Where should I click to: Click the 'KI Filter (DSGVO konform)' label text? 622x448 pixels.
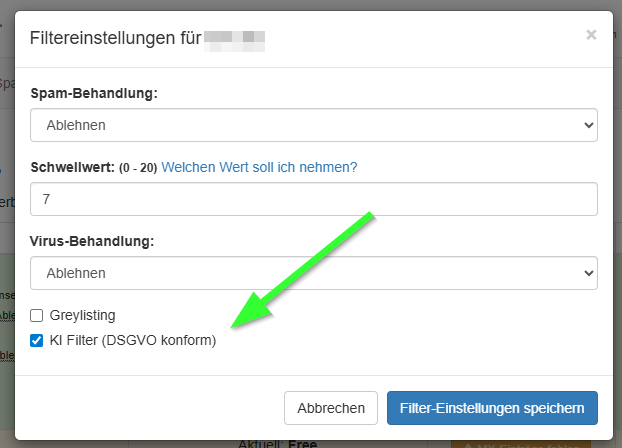click(x=132, y=340)
